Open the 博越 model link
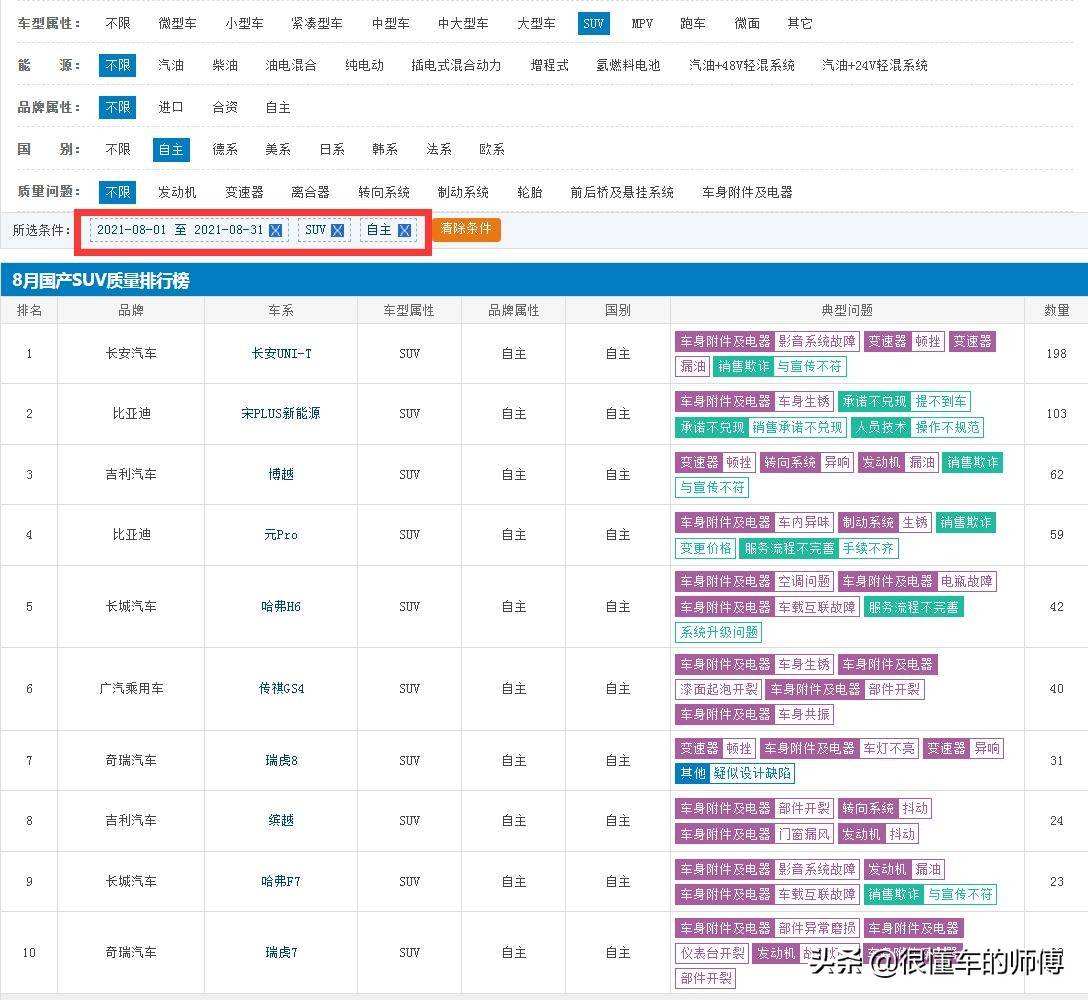The height and width of the screenshot is (1000, 1088). point(281,474)
